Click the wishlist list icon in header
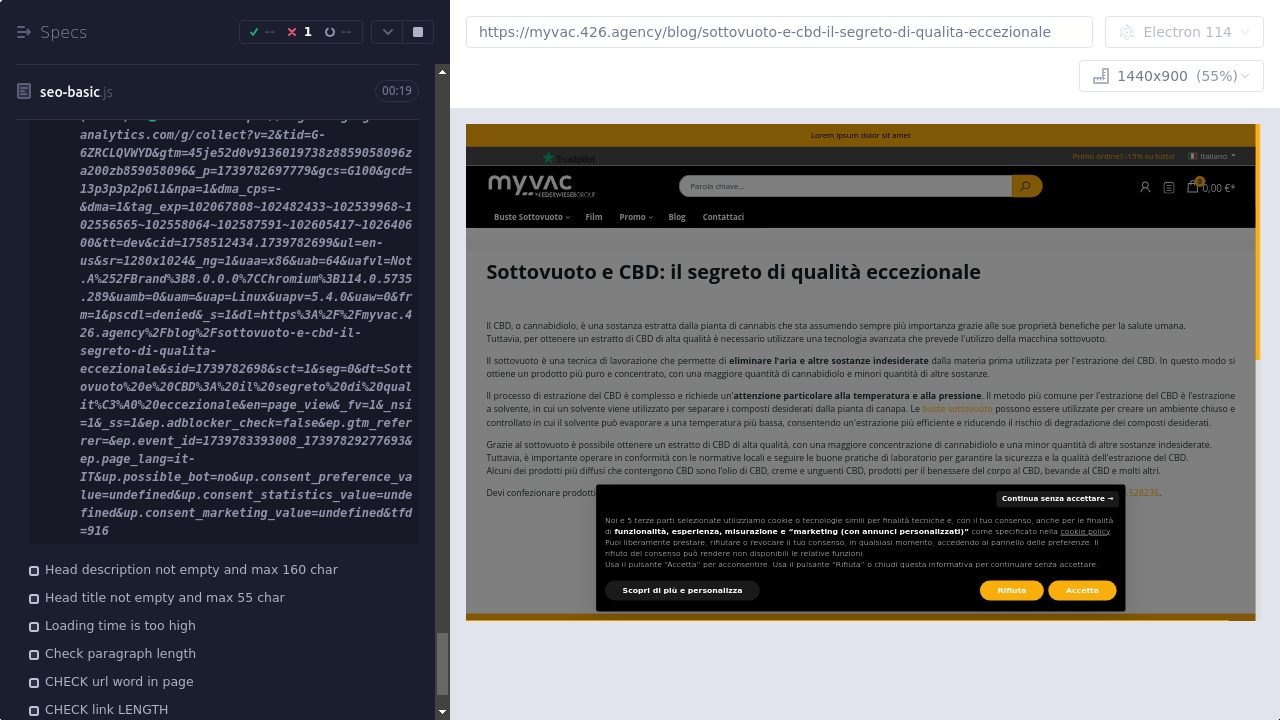 [1169, 187]
